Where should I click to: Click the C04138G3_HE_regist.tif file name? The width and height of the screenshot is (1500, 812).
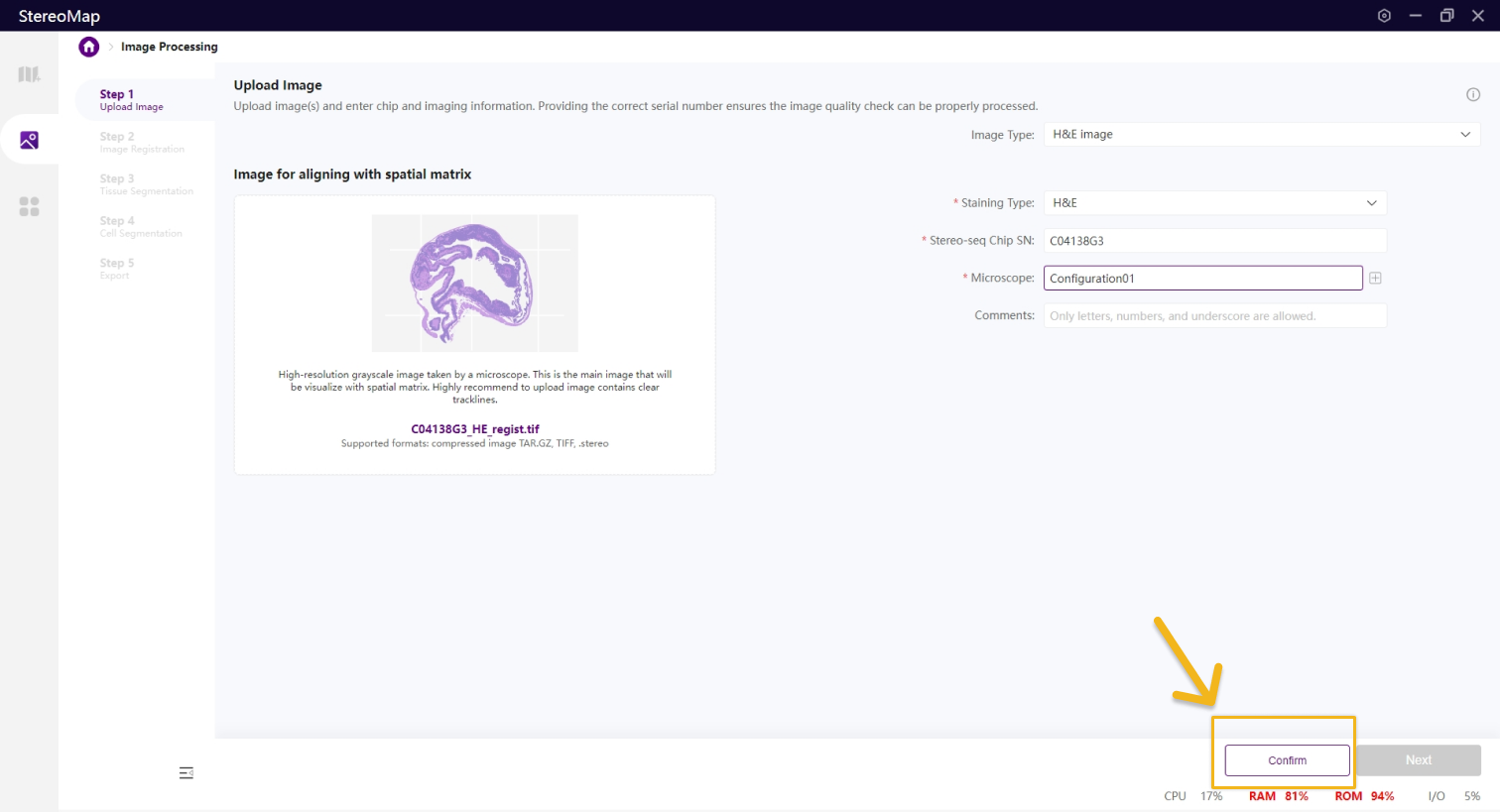point(475,429)
